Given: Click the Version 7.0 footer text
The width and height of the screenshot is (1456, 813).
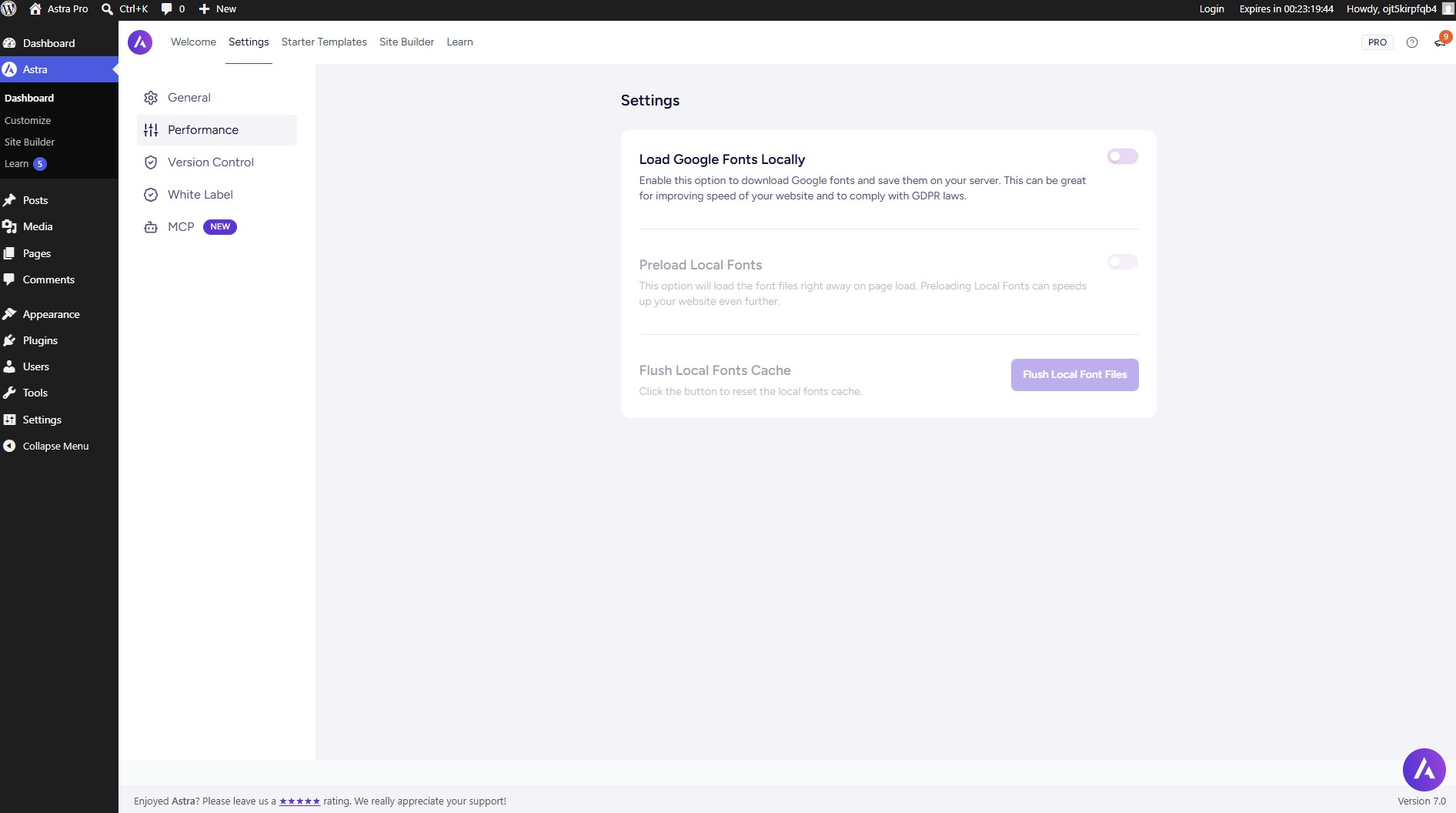Looking at the screenshot, I should [1421, 801].
